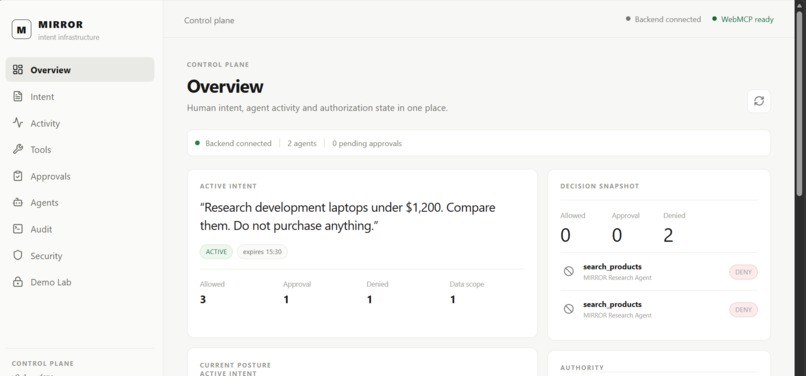Click the CURRENT POSTURE label
The image size is (806, 376).
(x=235, y=365)
